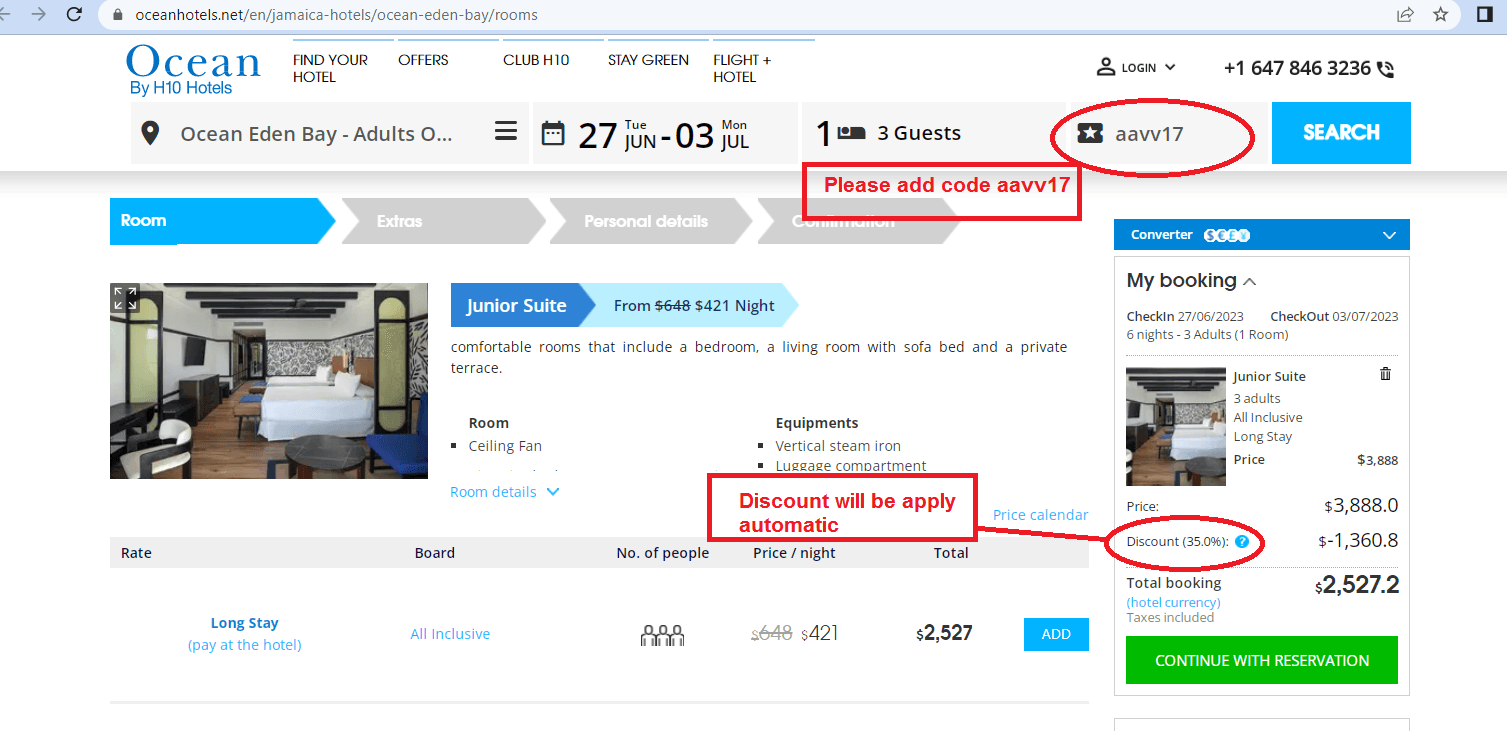Viewport: 1507px width, 731px height.
Task: Open the hotel selector Ocean Eden Bay
Action: 330,133
